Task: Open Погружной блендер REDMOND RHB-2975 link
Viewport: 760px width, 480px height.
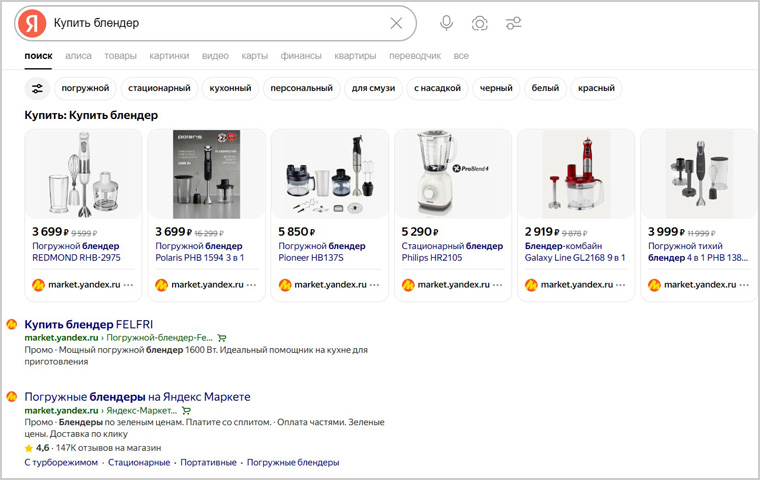Action: [x=76, y=252]
